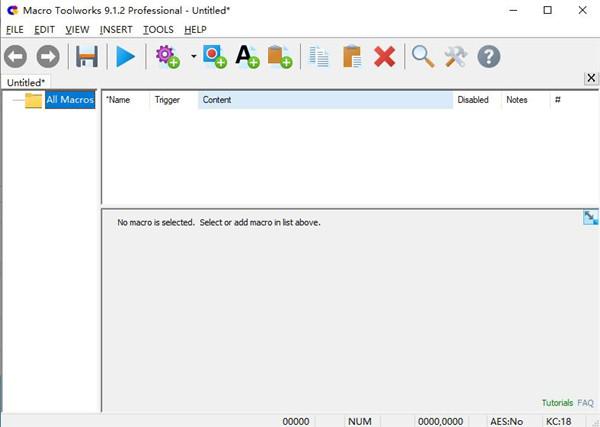The width and height of the screenshot is (600, 427).
Task: Click the Copy toolbar icon
Action: [x=318, y=57]
